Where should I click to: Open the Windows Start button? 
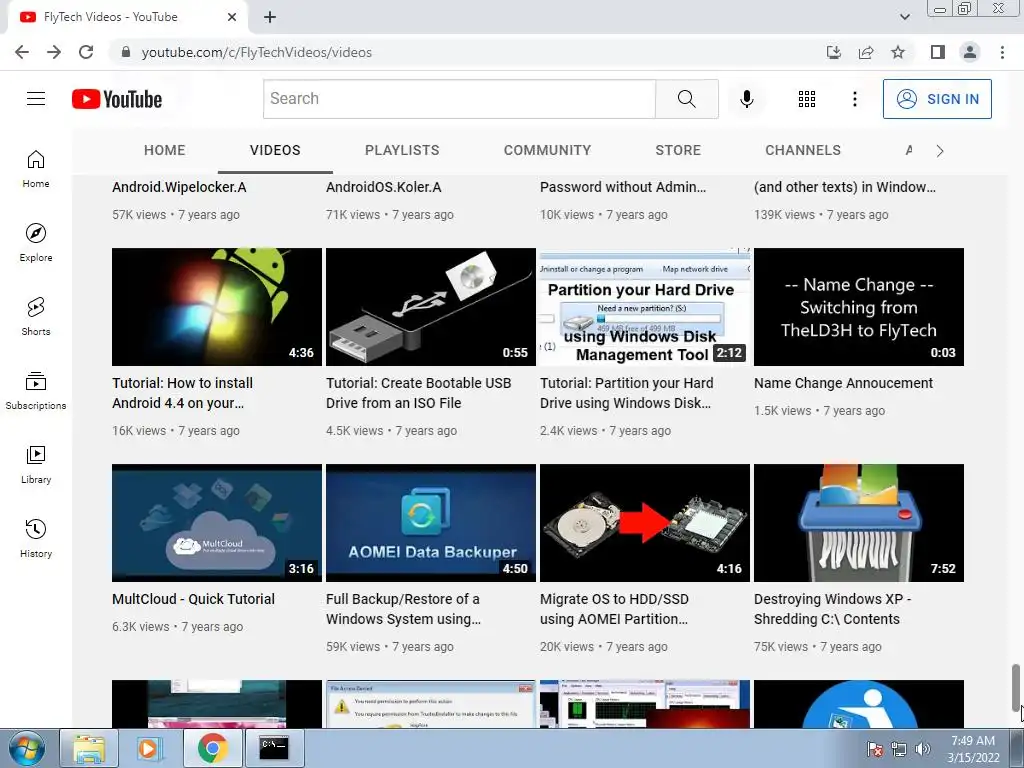(x=27, y=748)
